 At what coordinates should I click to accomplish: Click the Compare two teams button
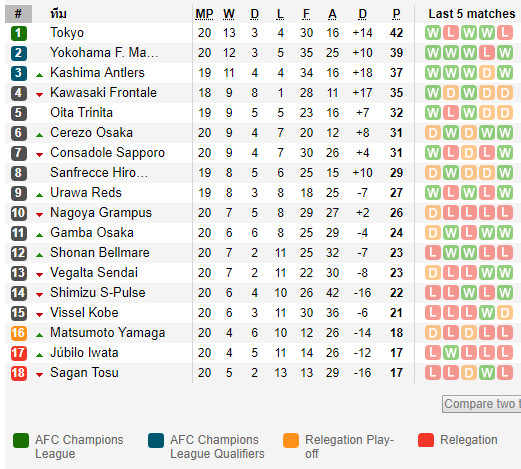(482, 404)
